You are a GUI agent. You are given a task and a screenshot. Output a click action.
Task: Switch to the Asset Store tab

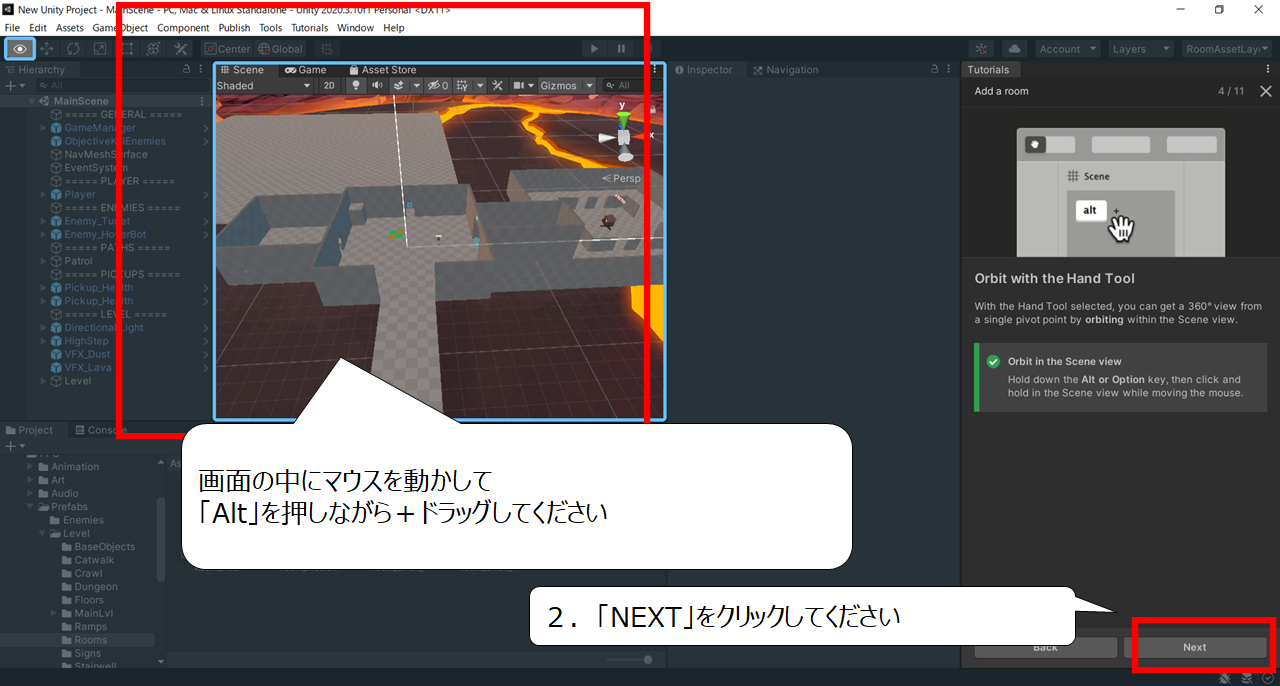pyautogui.click(x=383, y=70)
